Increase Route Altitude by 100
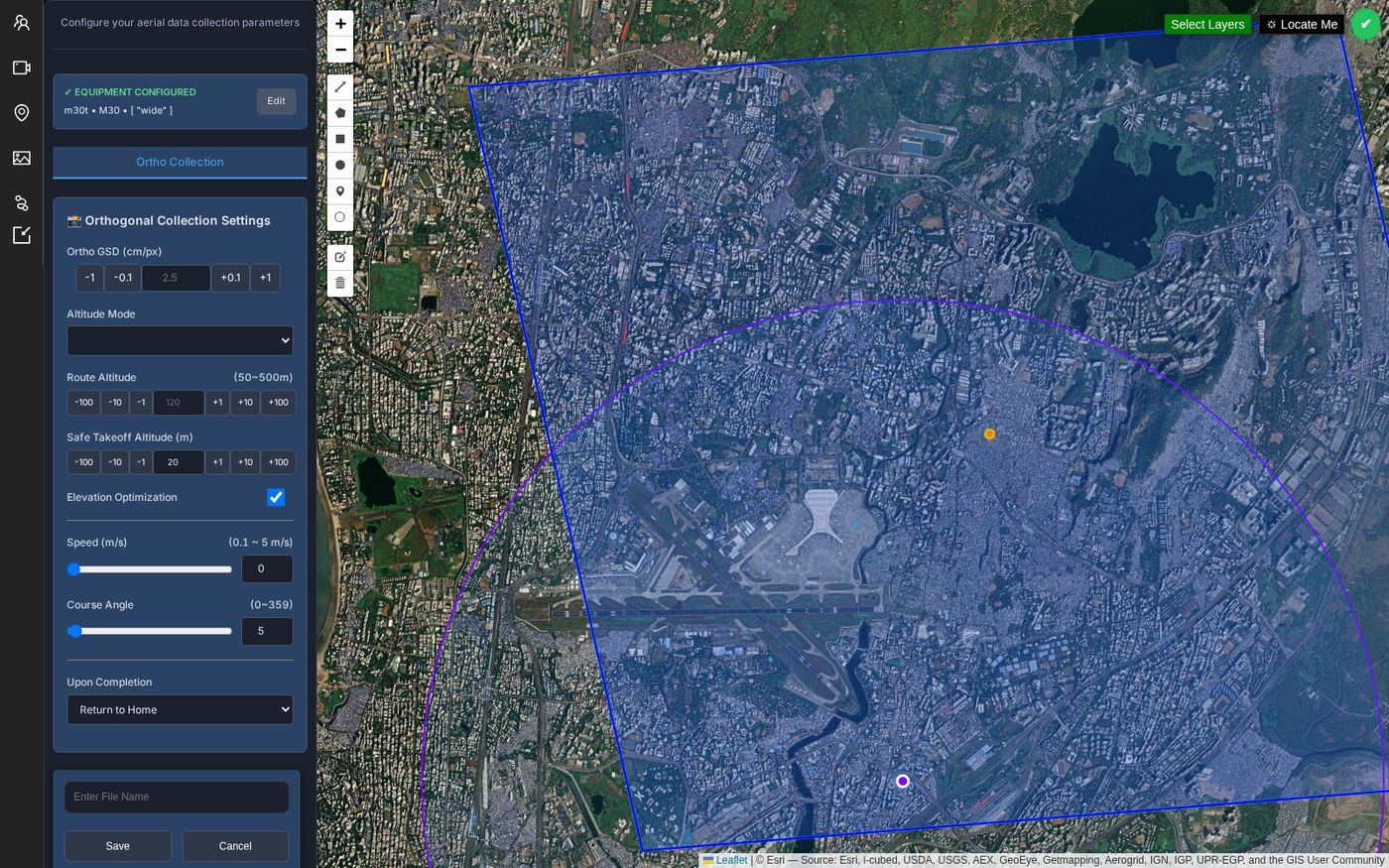This screenshot has height=868, width=1389. 278,403
